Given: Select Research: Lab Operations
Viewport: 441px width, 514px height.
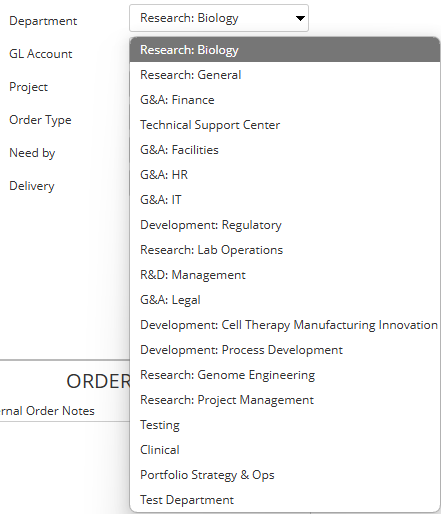Looking at the screenshot, I should pyautogui.click(x=285, y=250).
